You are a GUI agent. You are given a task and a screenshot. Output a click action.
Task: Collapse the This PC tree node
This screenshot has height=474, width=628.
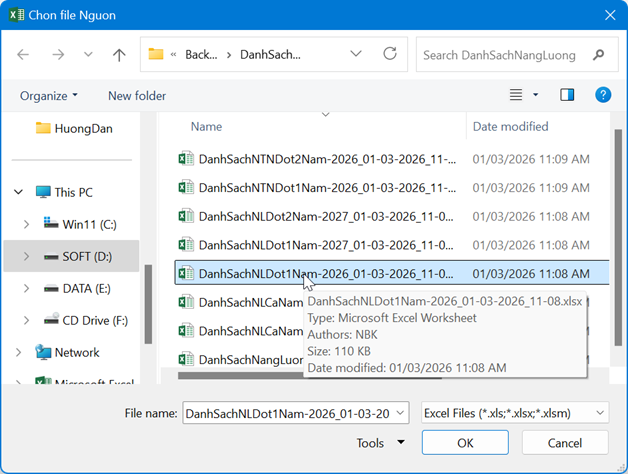[18, 192]
